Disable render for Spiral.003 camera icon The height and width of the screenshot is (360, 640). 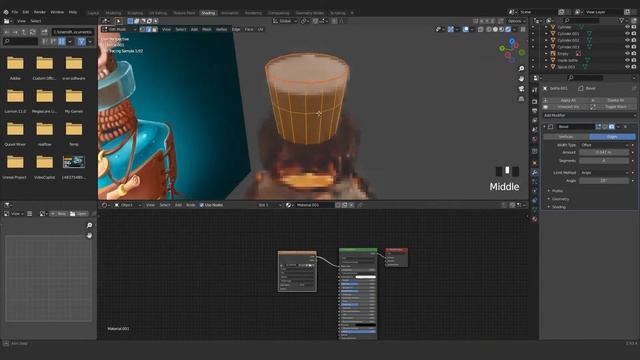pyautogui.click(x=634, y=67)
